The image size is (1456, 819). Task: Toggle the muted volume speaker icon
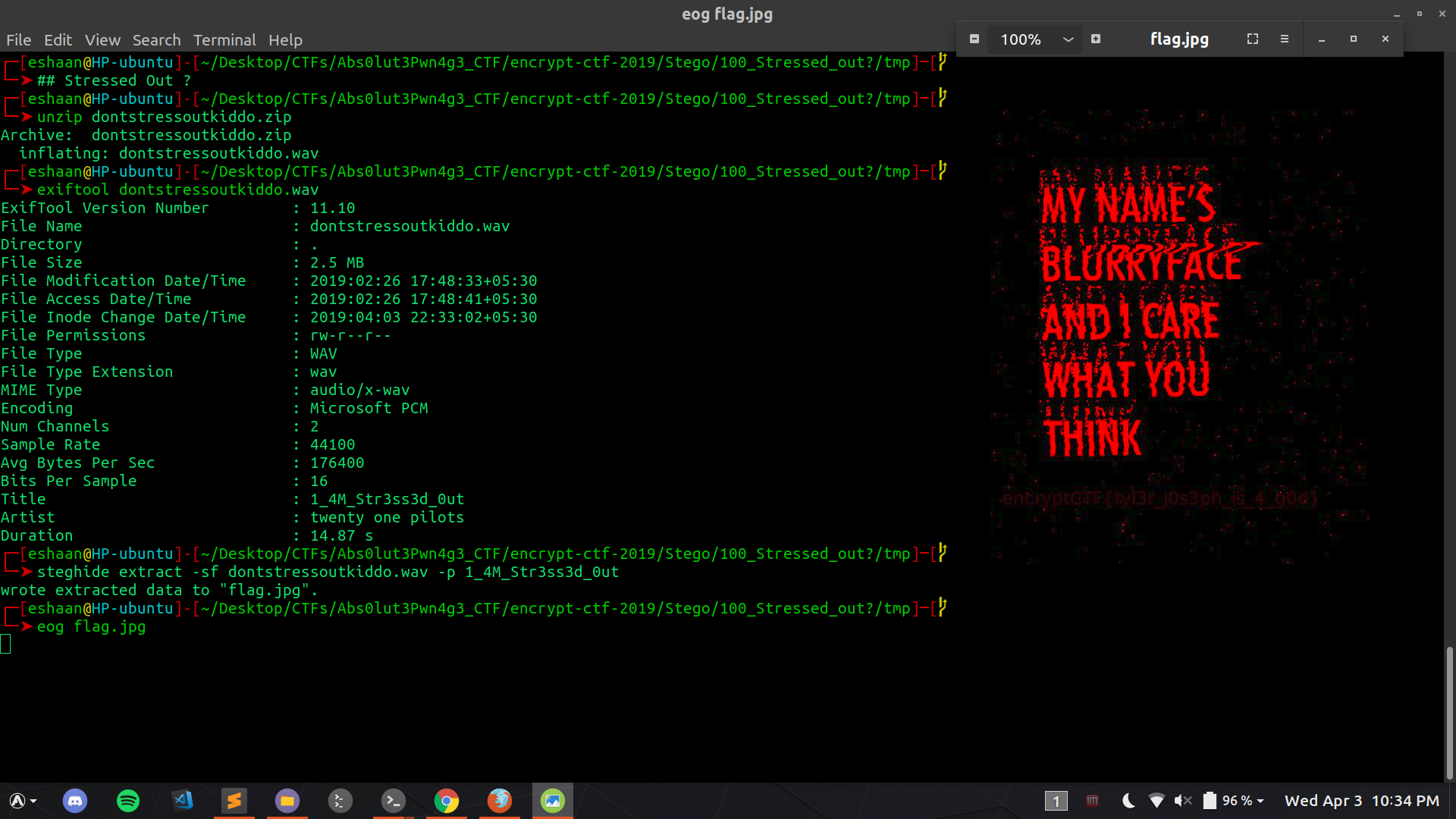(x=1182, y=801)
